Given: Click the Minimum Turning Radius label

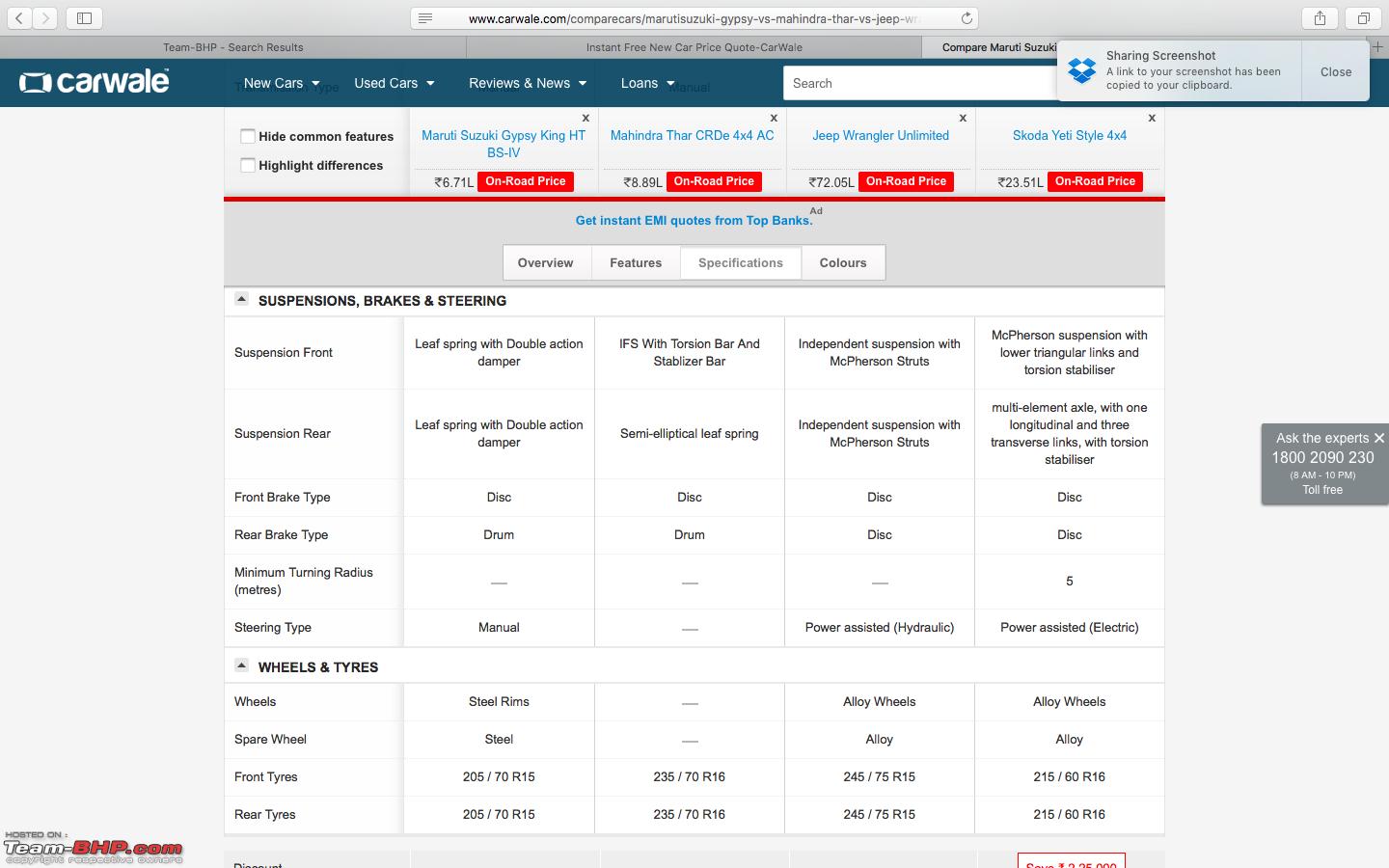Looking at the screenshot, I should coord(303,581).
